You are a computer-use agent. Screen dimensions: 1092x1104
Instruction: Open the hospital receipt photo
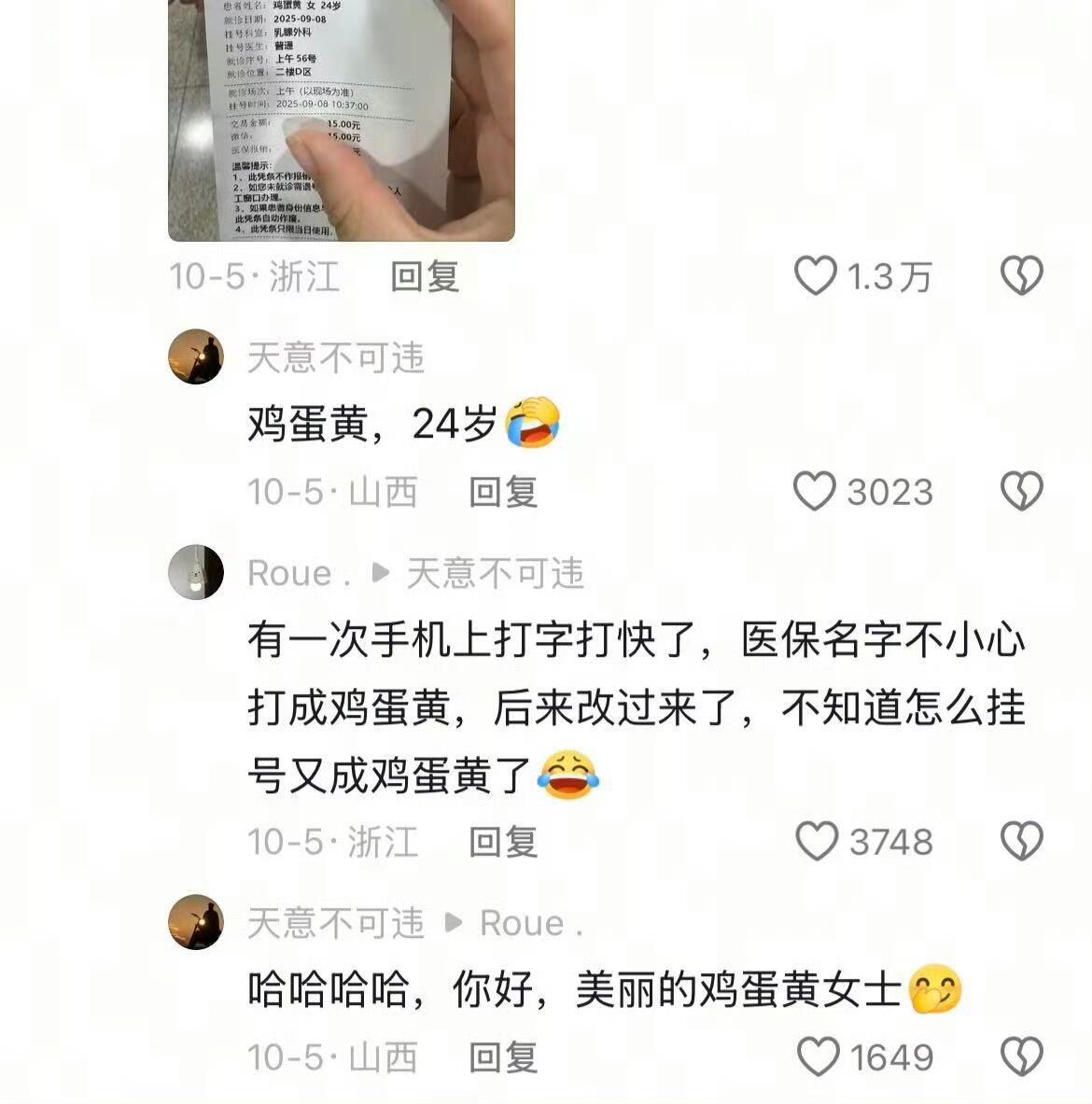342,120
